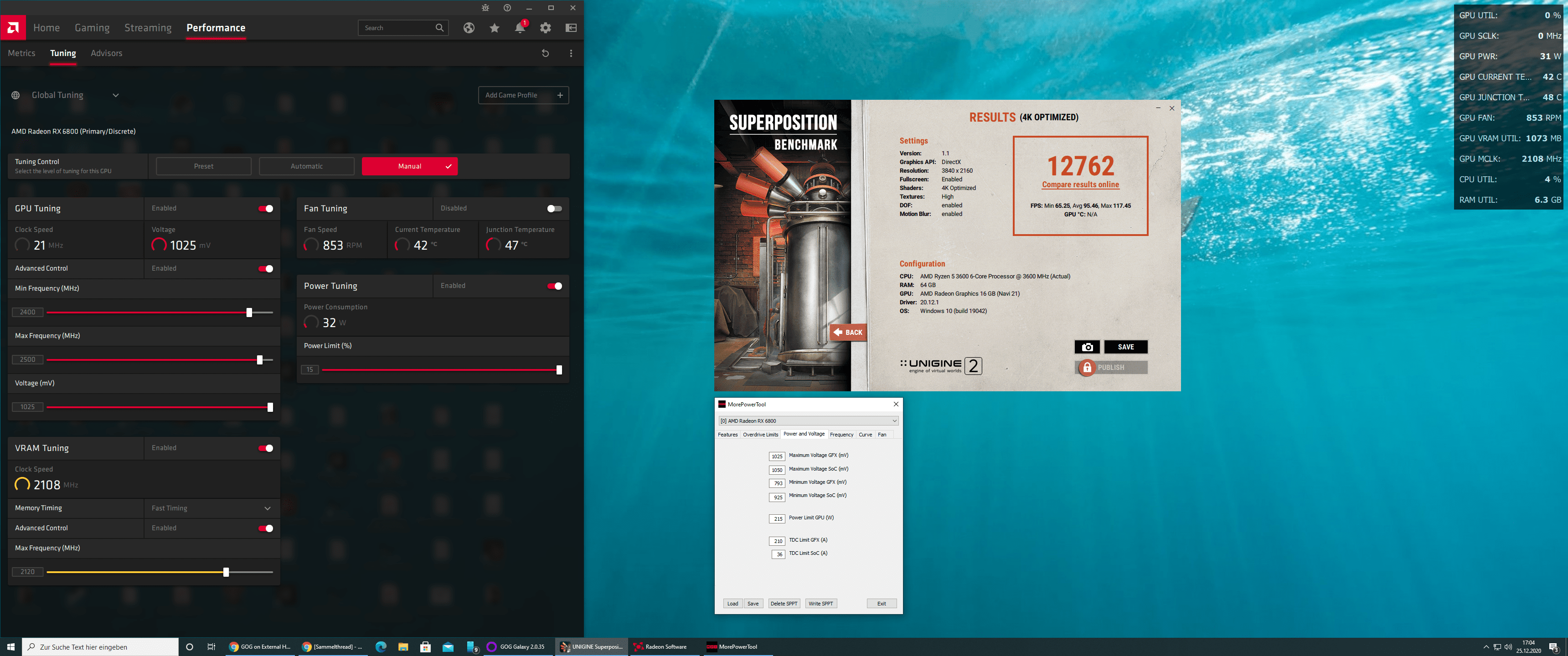Screen dimensions: 1568x656
Task: Open Your Phone app on taskbar
Action: [x=472, y=647]
